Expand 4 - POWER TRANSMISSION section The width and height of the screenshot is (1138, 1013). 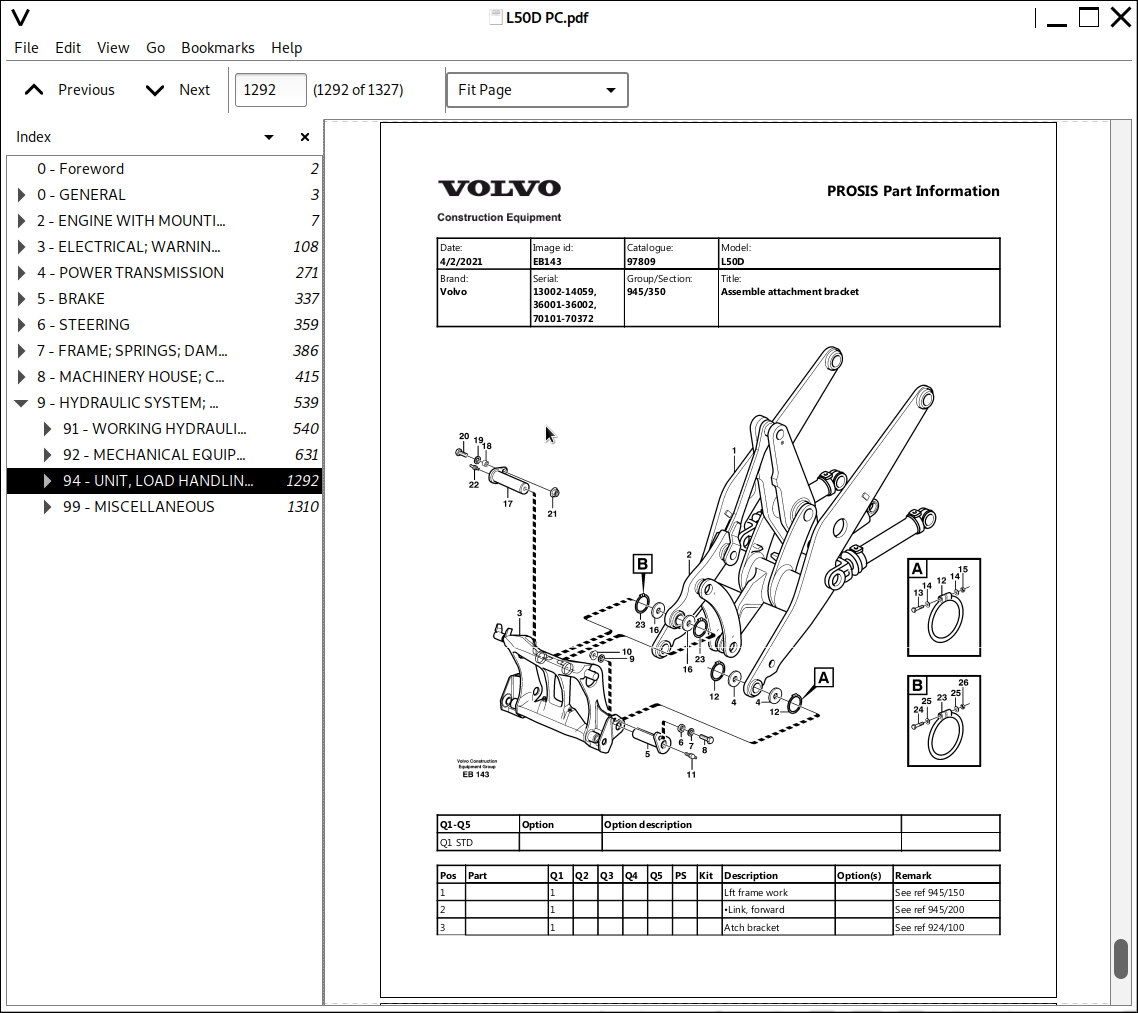[21, 273]
